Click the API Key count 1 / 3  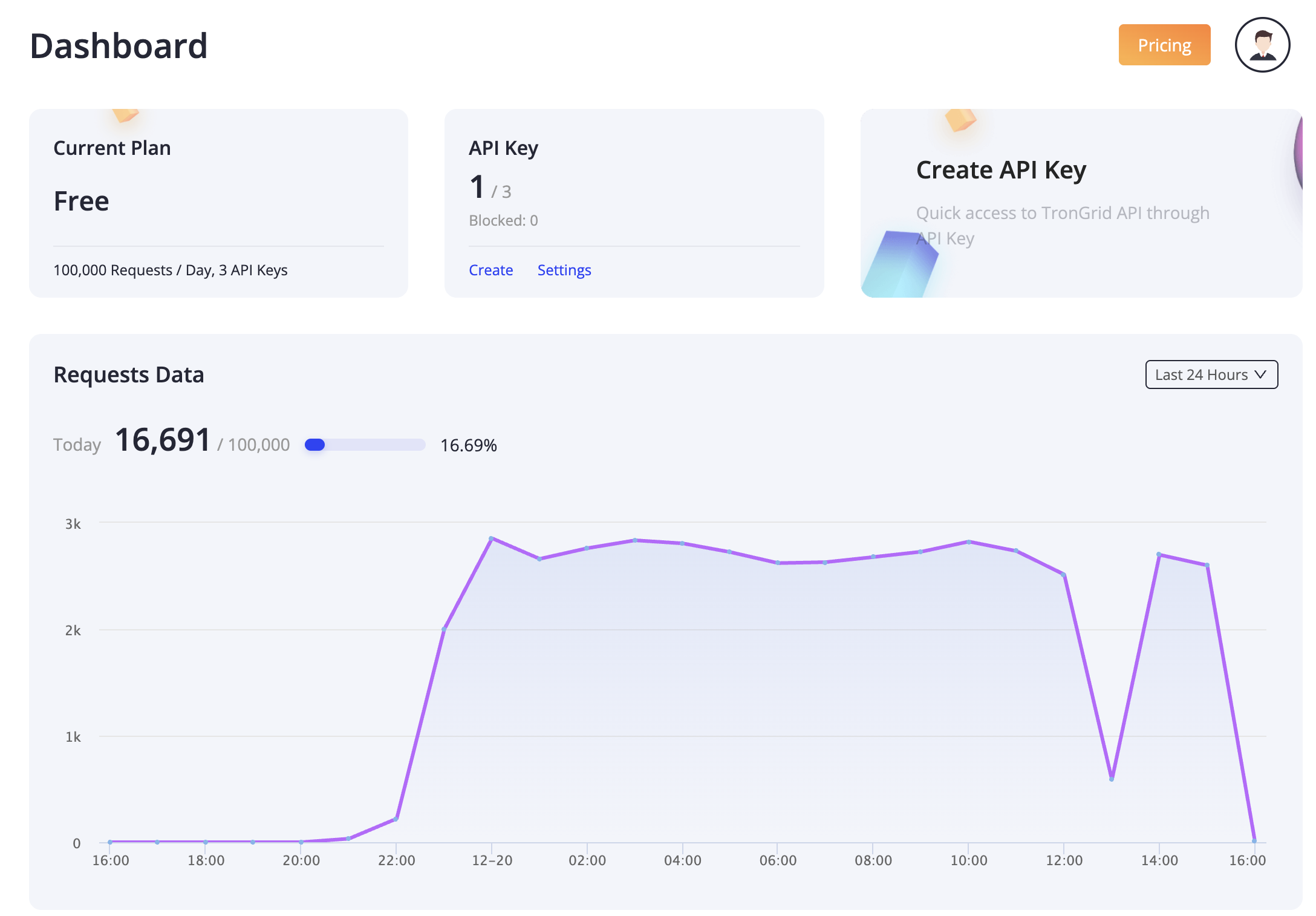tap(490, 188)
